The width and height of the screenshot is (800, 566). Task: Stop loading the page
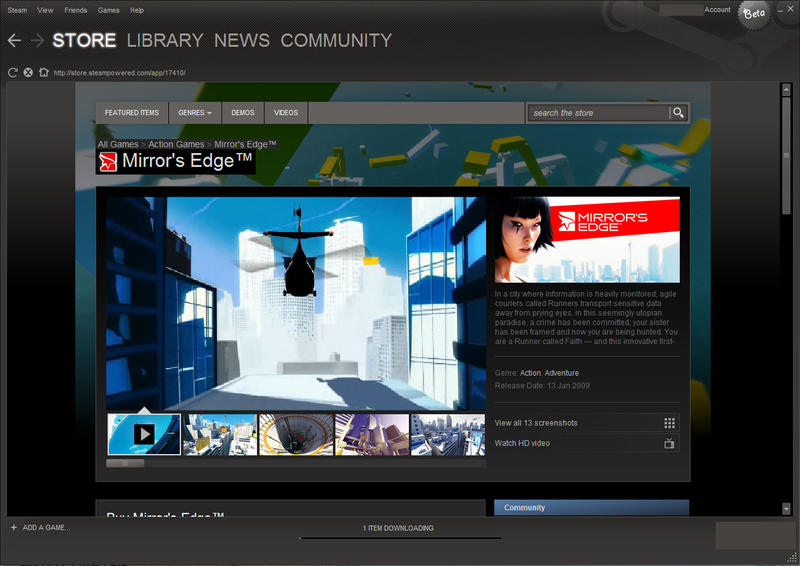pos(28,72)
